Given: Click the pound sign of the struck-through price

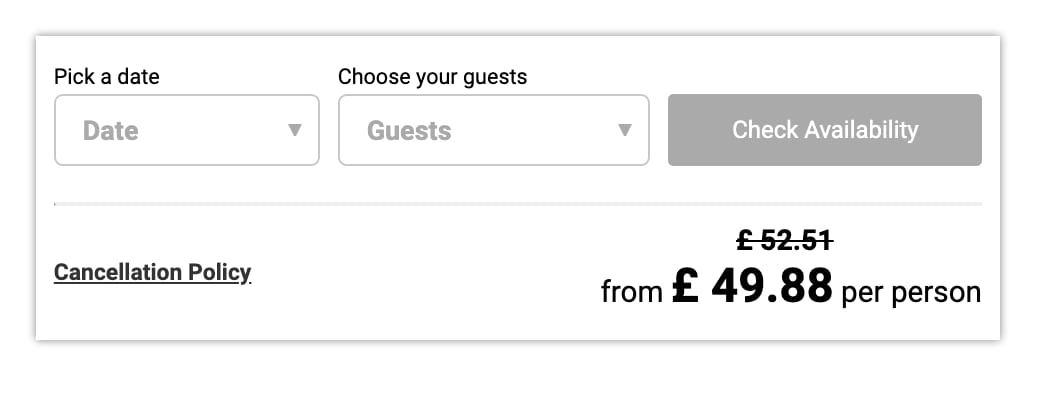Looking at the screenshot, I should pos(744,240).
